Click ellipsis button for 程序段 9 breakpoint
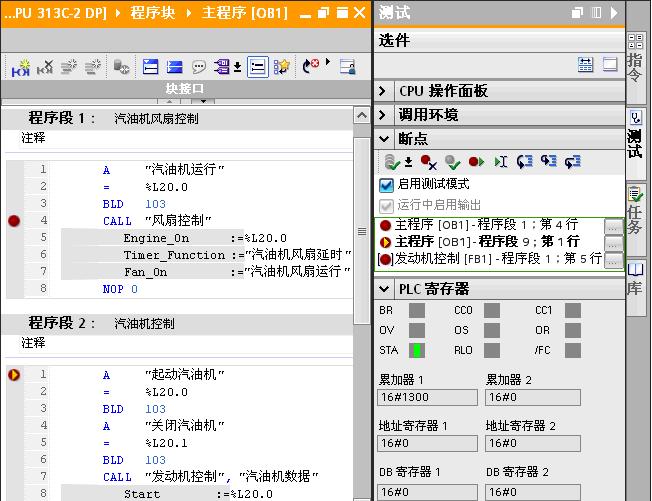This screenshot has width=652, height=501. 612,243
